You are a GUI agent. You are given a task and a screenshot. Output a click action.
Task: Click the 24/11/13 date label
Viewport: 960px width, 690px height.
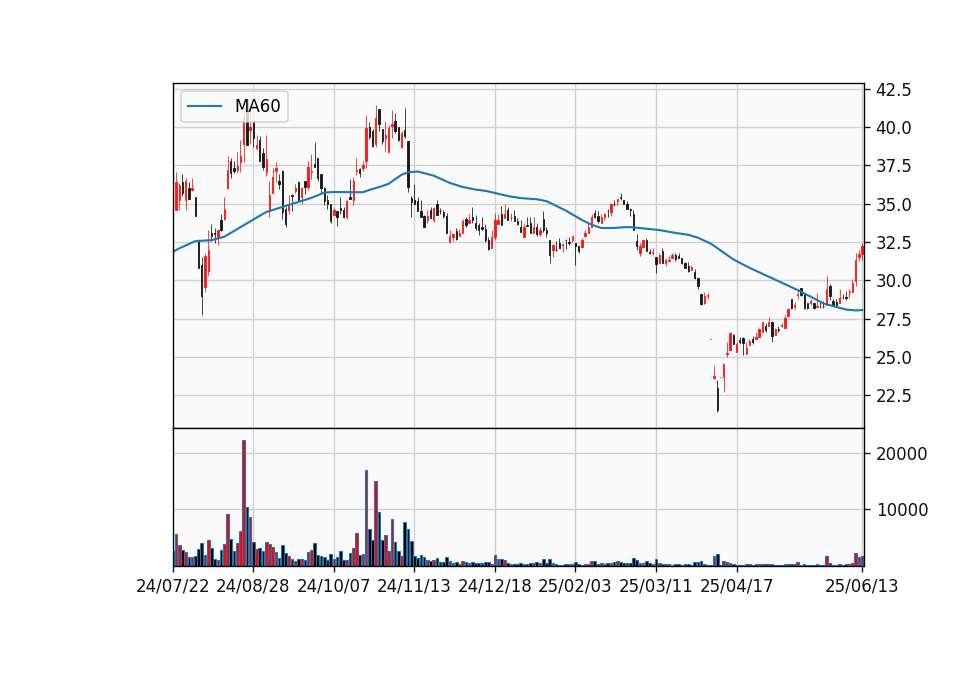coord(414,586)
